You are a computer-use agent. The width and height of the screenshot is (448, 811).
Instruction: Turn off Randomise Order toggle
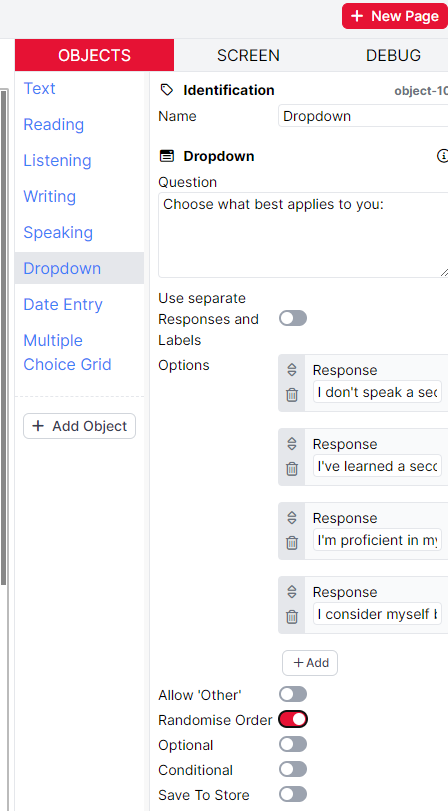(293, 719)
